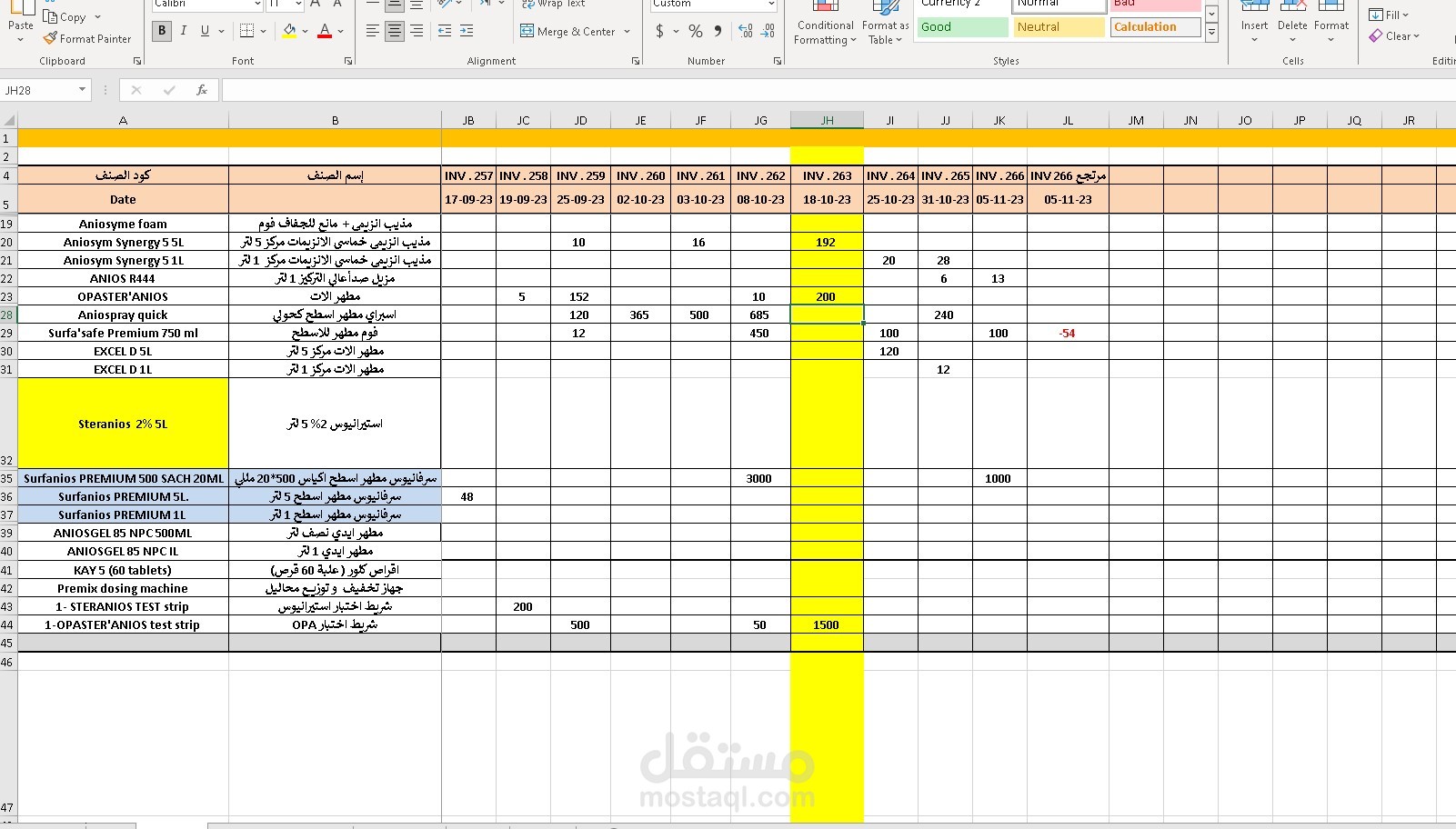Open Font group dialog launcher
Screen dimensions: 1456x829
tap(348, 61)
